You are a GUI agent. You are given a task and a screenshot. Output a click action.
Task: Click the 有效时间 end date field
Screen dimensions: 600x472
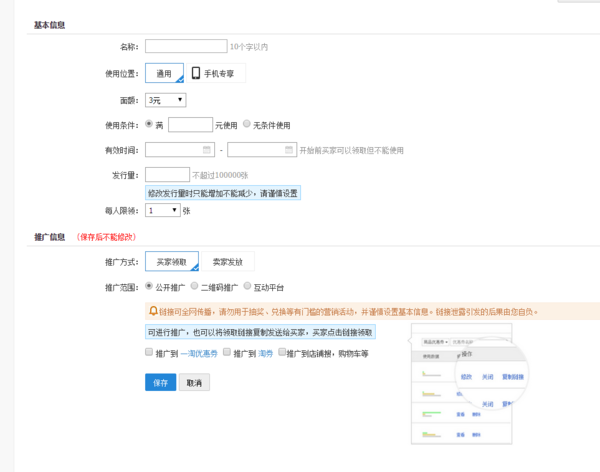point(262,150)
